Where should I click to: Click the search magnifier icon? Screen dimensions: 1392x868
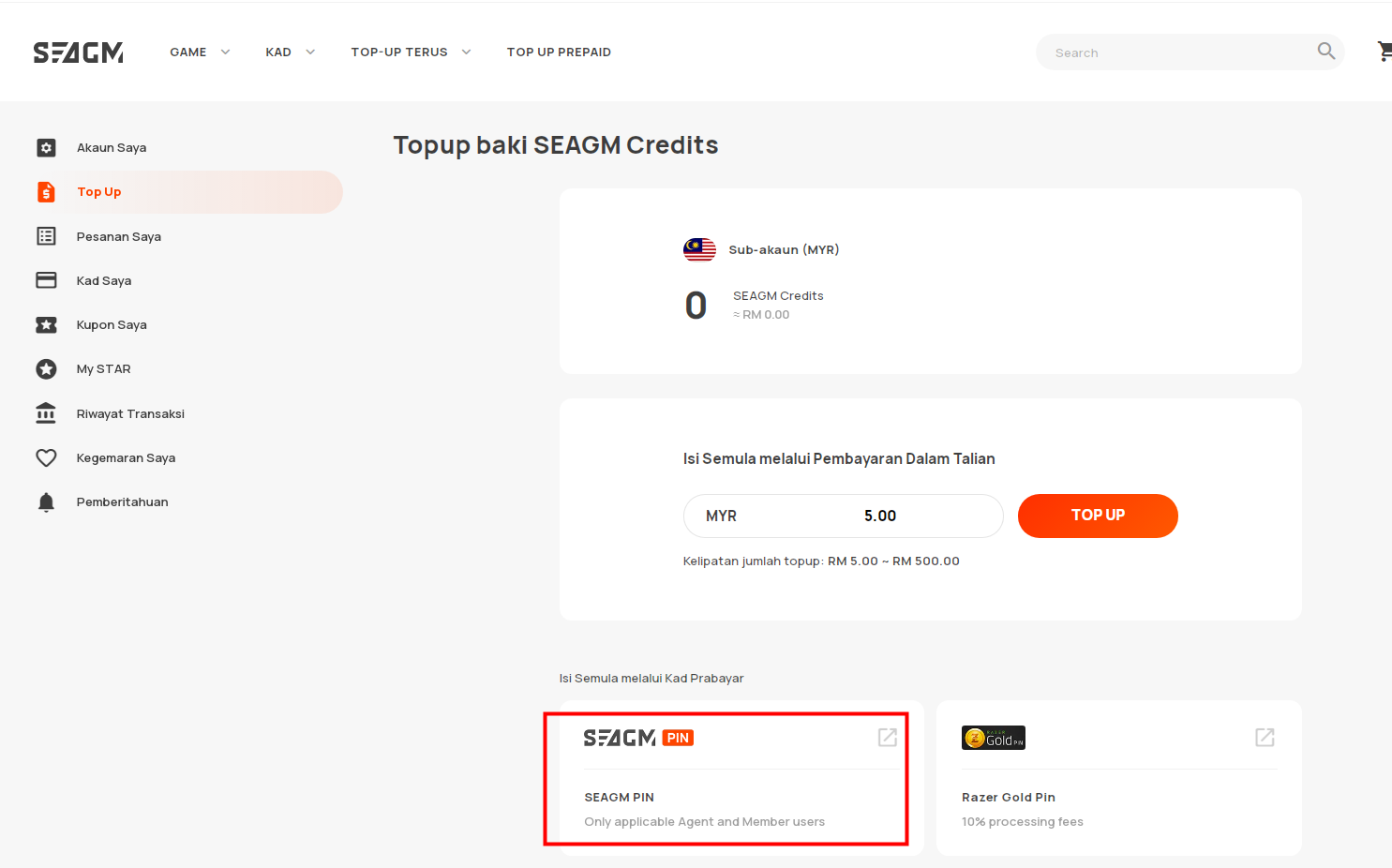pos(1325,51)
